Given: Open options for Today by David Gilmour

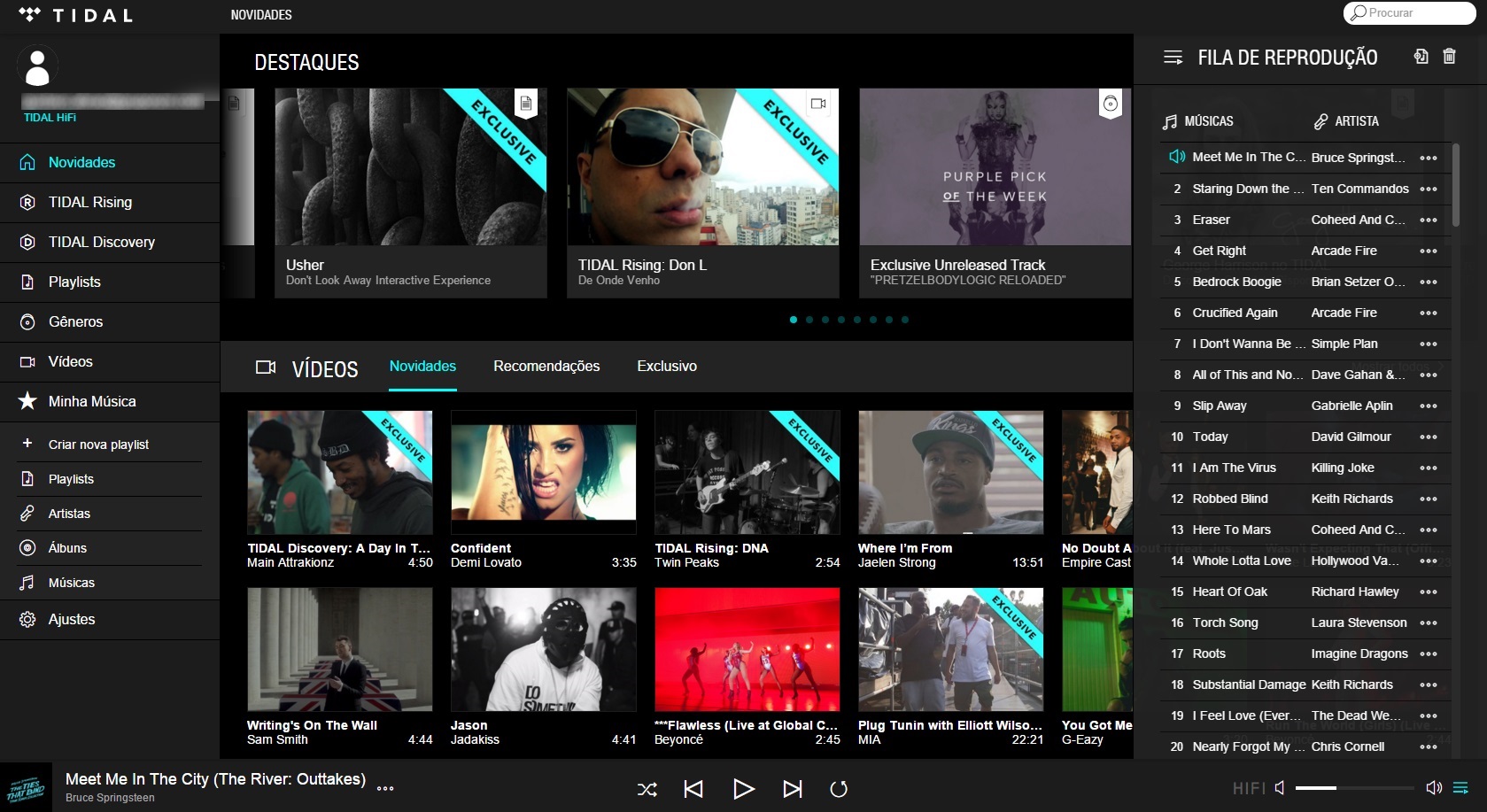Looking at the screenshot, I should coord(1429,437).
